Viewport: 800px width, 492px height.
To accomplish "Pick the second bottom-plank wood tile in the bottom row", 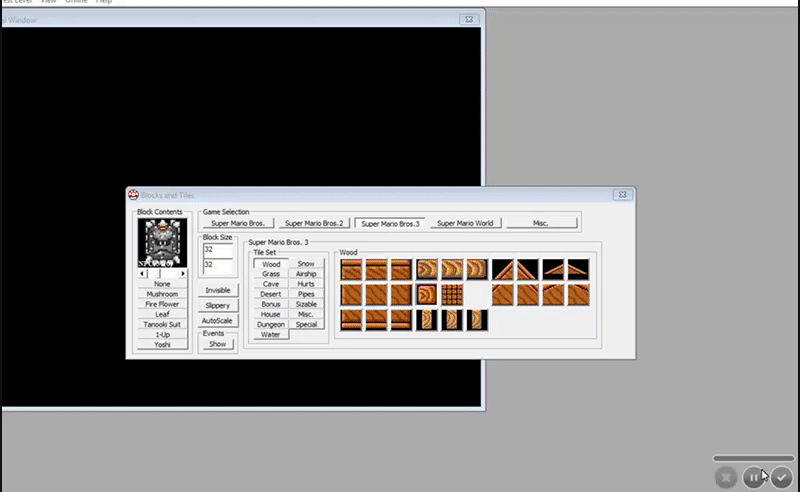I will point(376,320).
